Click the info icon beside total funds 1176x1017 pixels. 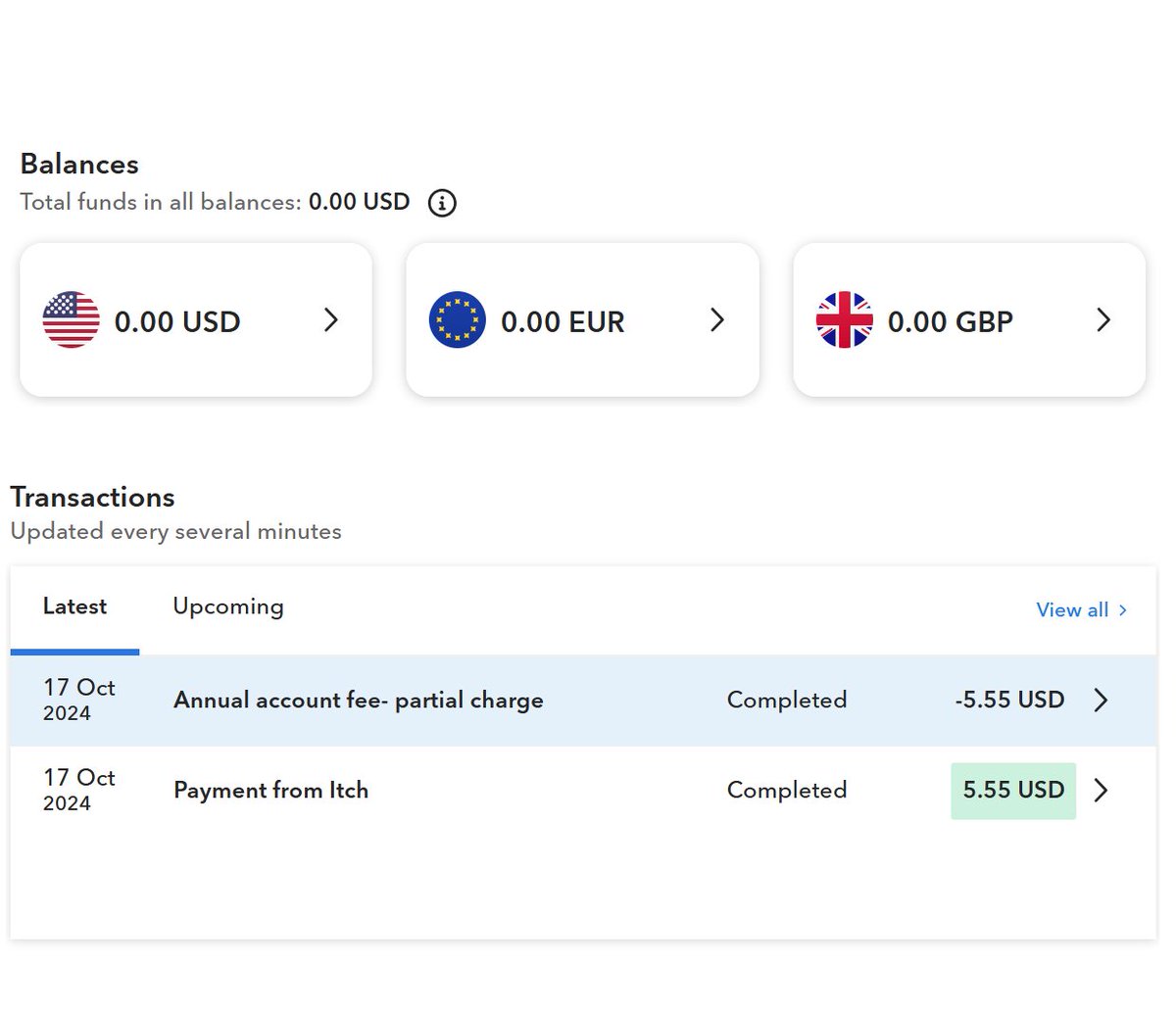point(442,203)
